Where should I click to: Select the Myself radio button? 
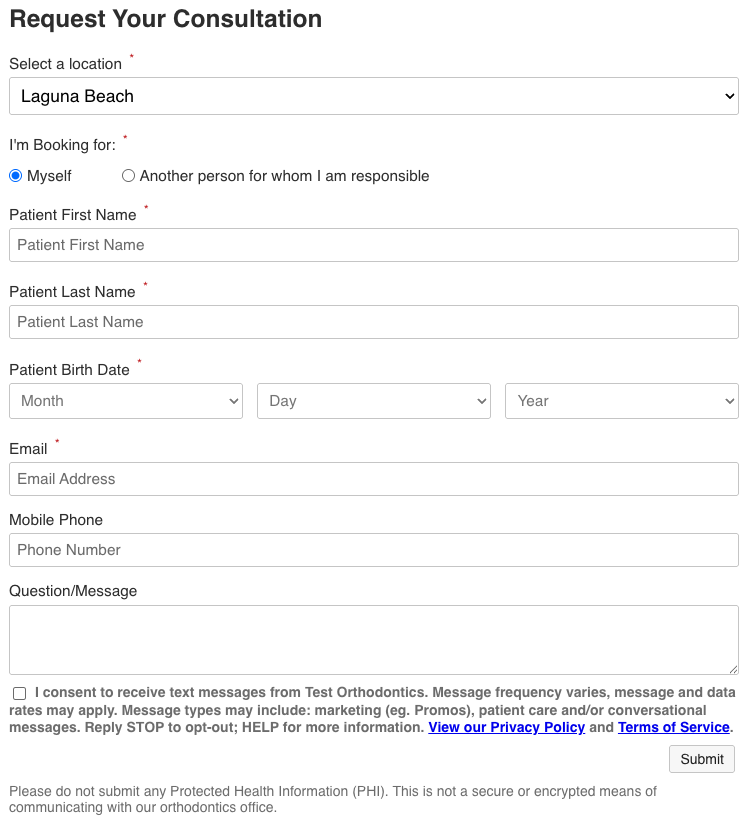click(x=16, y=176)
